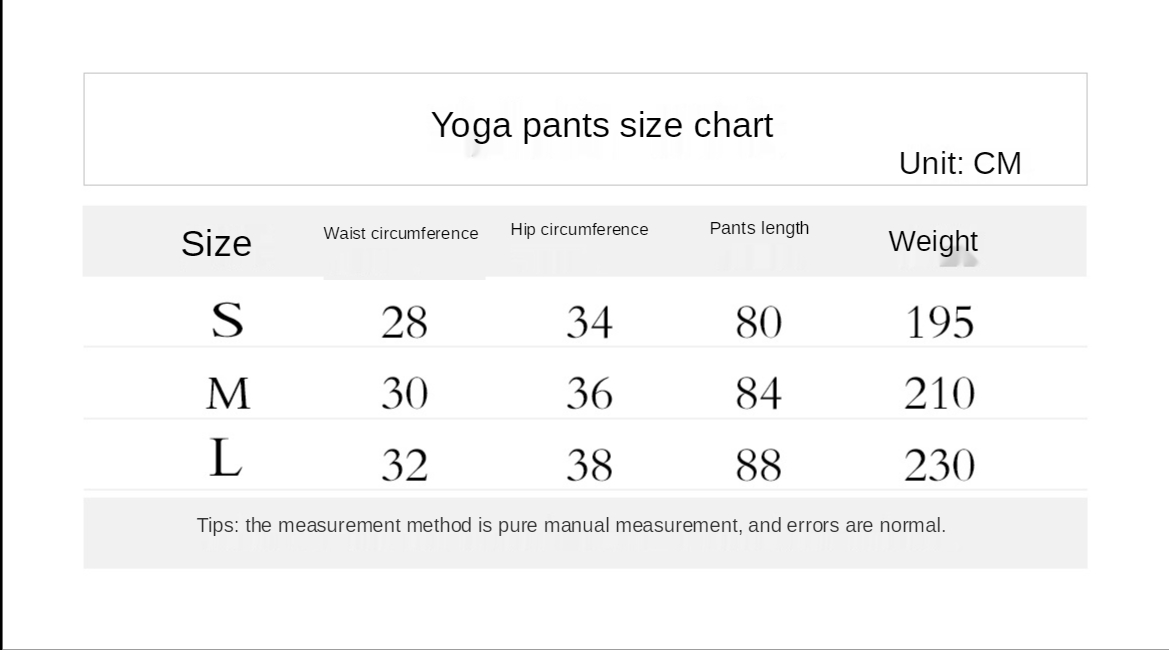1169x650 pixels.
Task: Click the 'Size' column header
Action: pyautogui.click(x=216, y=243)
